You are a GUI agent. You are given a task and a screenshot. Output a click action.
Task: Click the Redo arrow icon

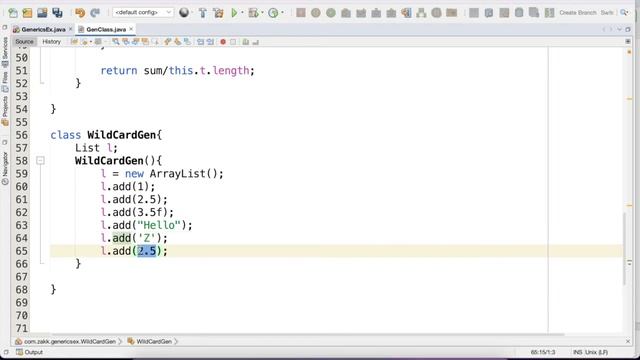click(x=95, y=13)
